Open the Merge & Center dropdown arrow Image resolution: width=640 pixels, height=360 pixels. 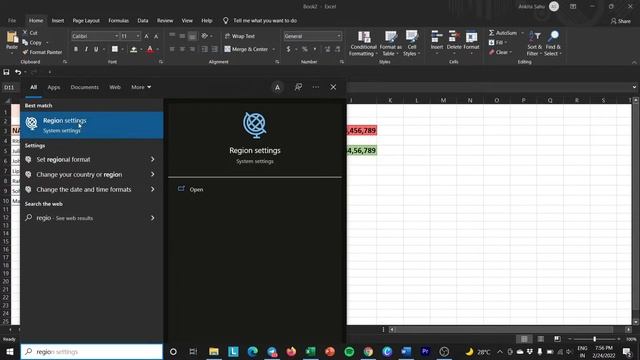[273, 49]
